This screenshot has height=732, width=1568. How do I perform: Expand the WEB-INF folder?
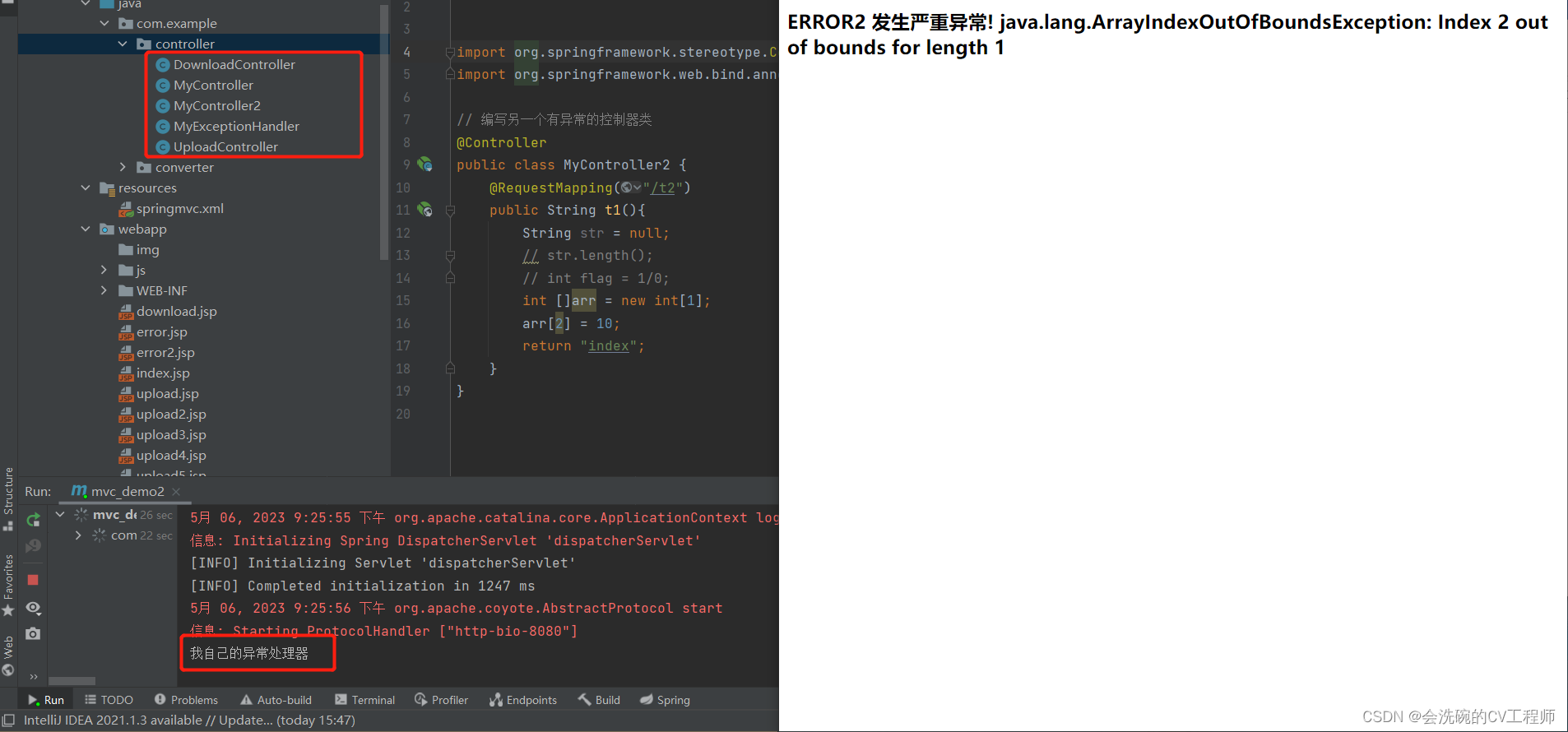click(x=104, y=290)
